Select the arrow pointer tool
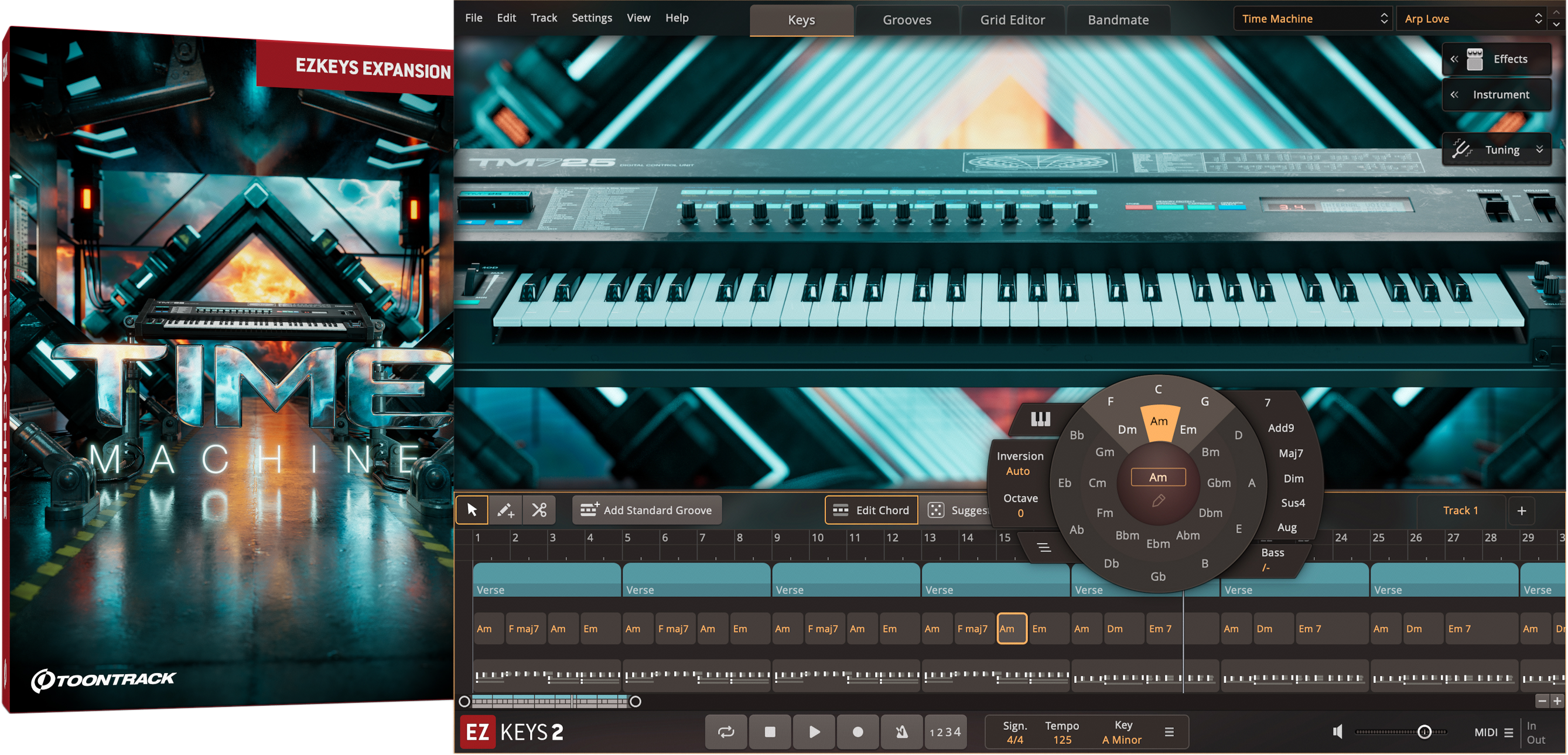The image size is (1568, 755). coord(472,510)
